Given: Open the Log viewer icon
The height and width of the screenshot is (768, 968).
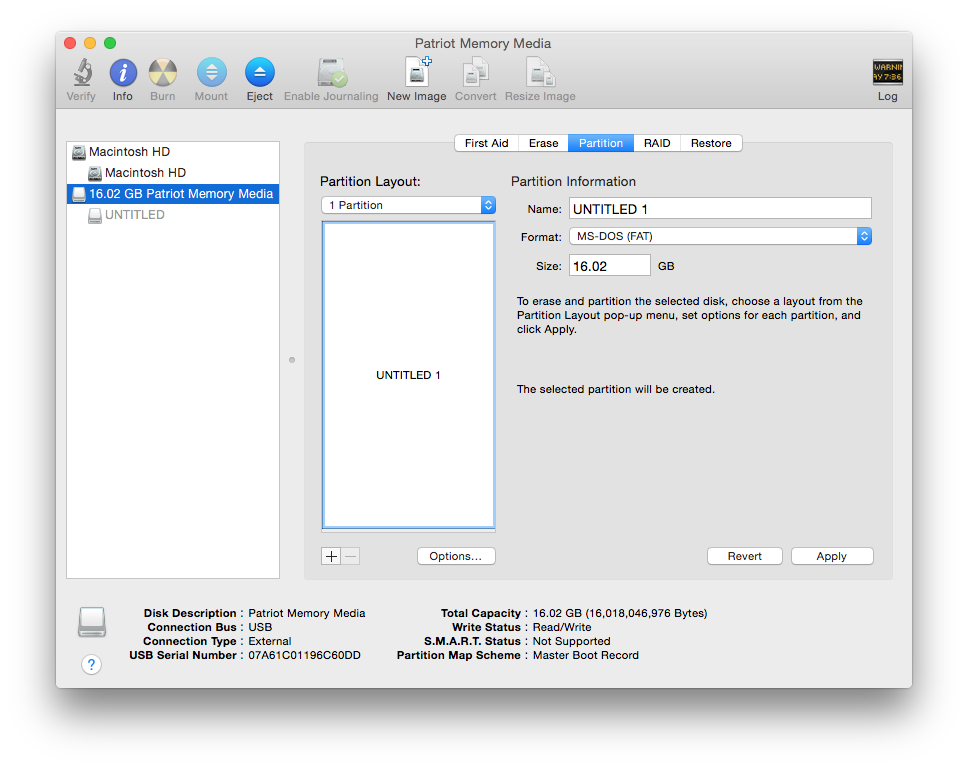Looking at the screenshot, I should coord(887,72).
